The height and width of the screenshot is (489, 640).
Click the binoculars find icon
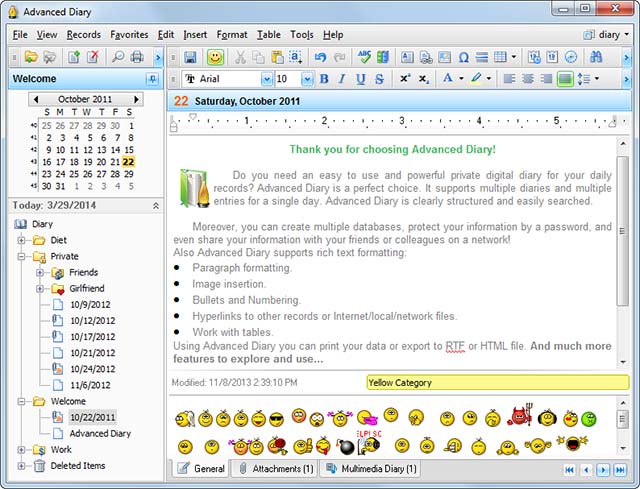(x=596, y=57)
